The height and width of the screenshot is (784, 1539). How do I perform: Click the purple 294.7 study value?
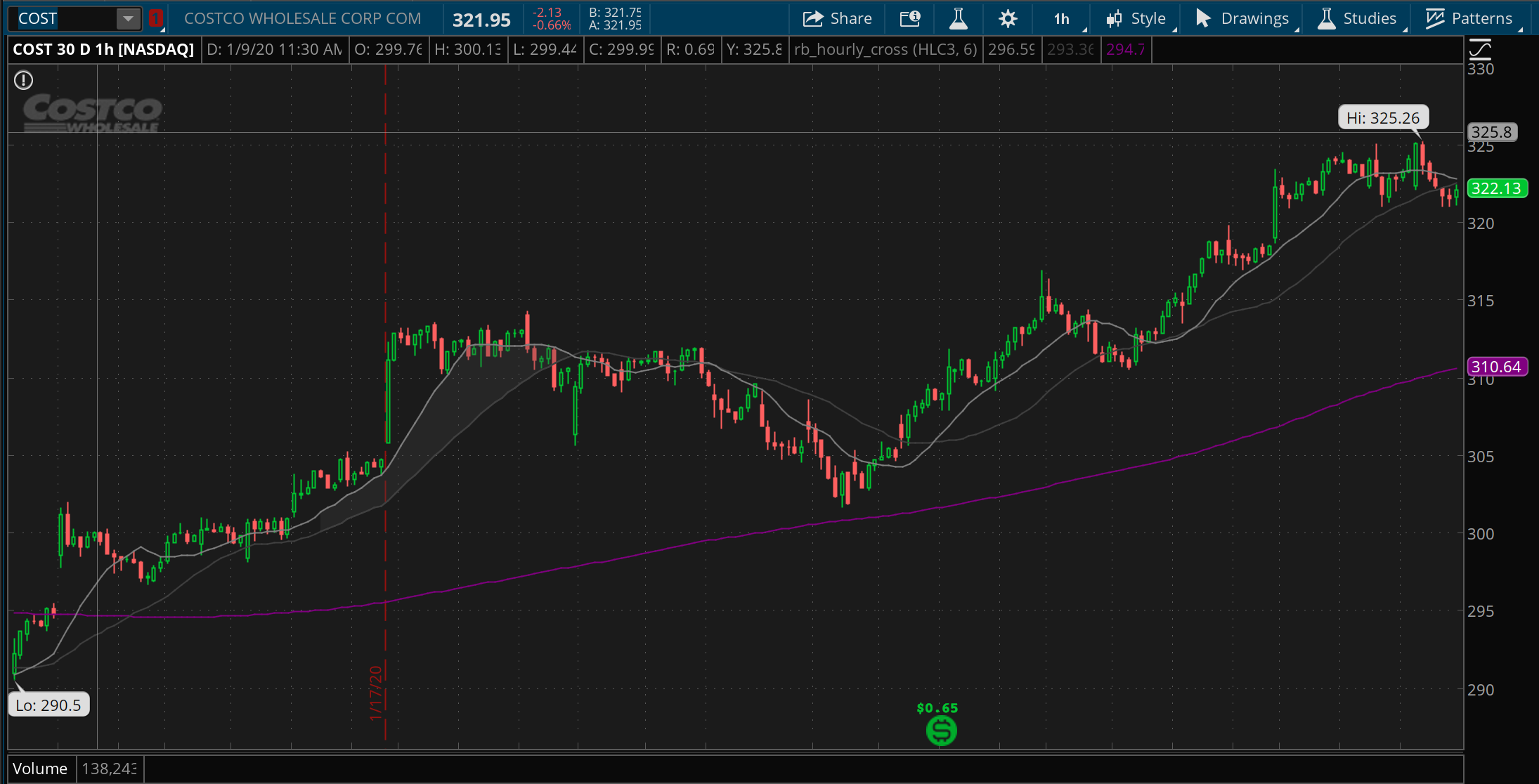click(1126, 49)
